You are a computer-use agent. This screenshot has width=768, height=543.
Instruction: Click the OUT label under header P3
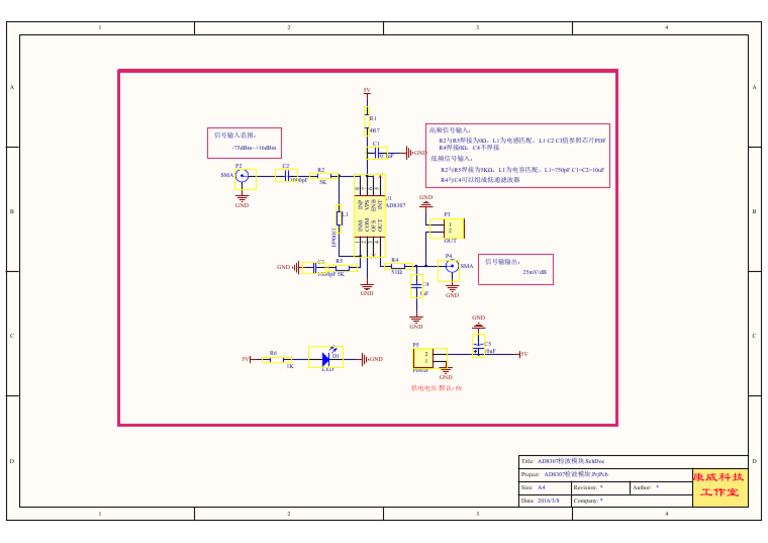pyautogui.click(x=450, y=241)
